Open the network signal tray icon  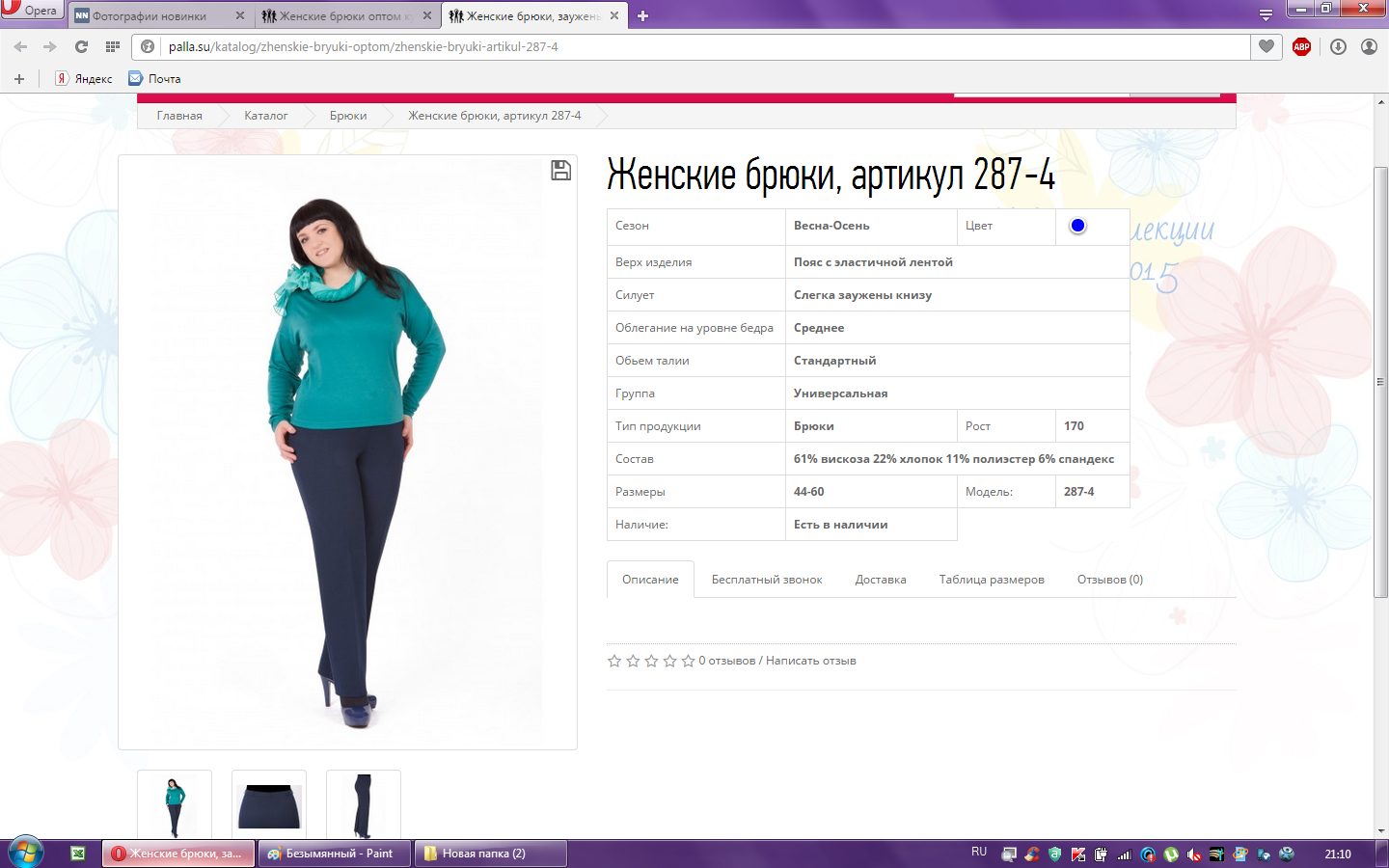point(1124,854)
